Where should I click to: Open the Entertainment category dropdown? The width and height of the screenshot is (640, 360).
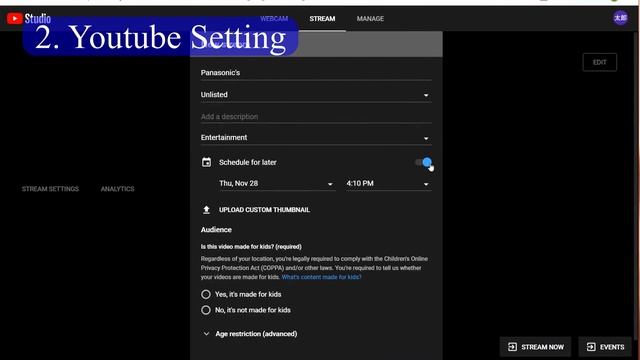[x=316, y=138]
